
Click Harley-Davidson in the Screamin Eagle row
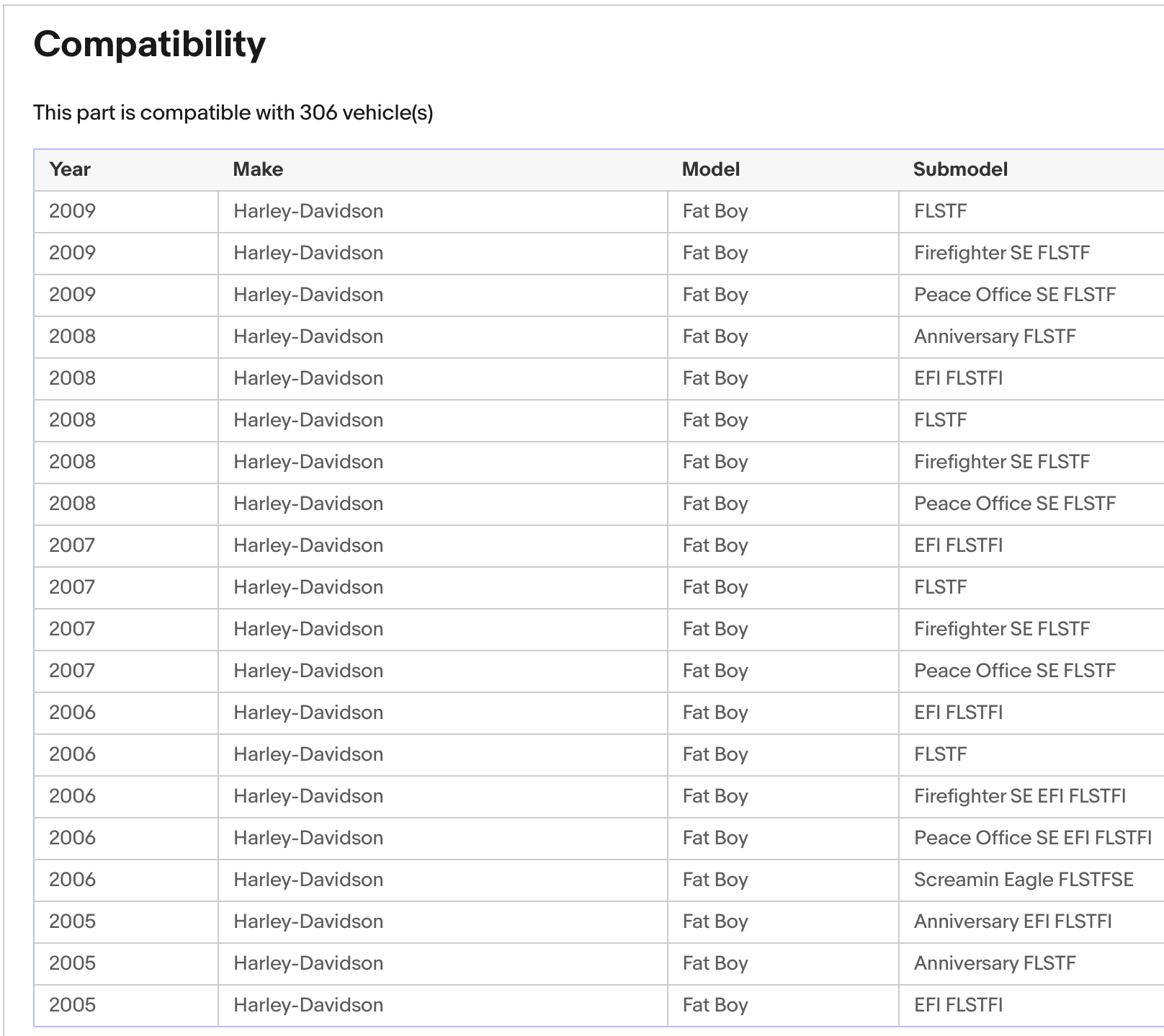[308, 880]
